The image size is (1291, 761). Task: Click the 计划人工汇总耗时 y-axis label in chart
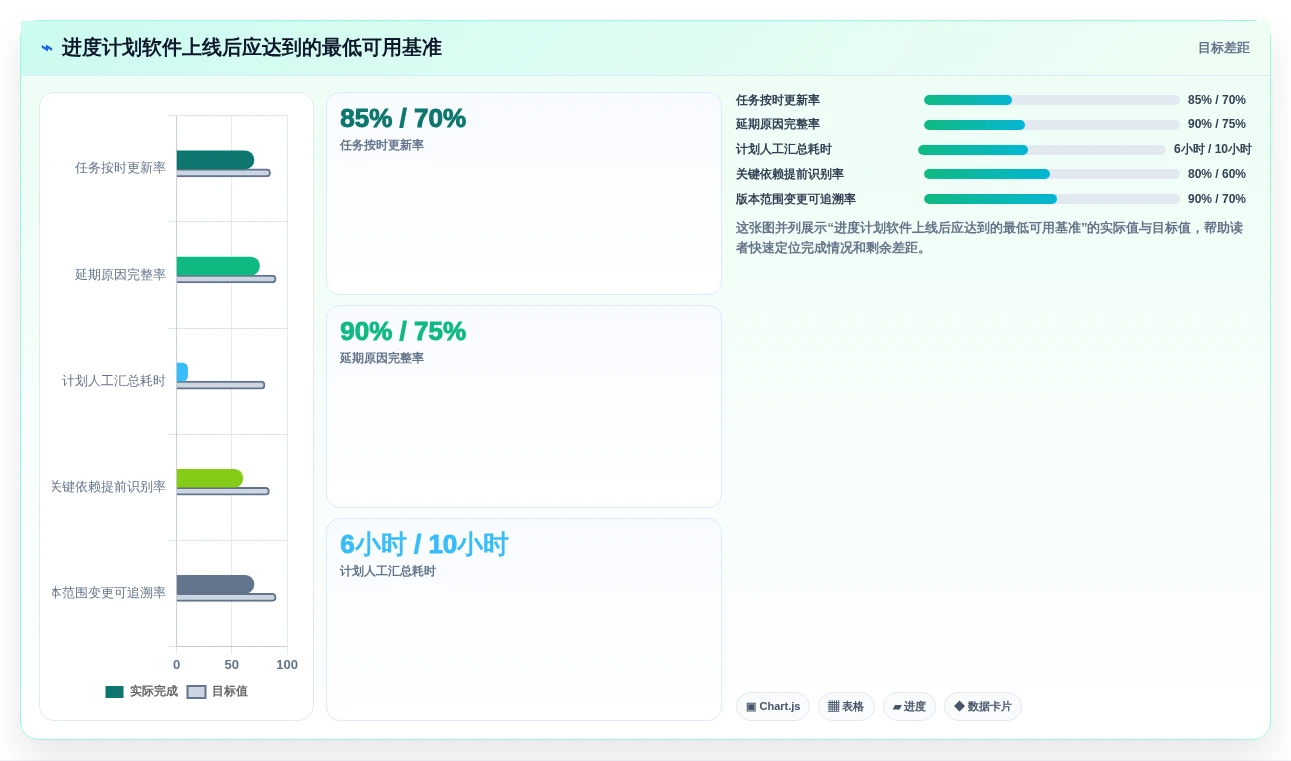click(114, 381)
